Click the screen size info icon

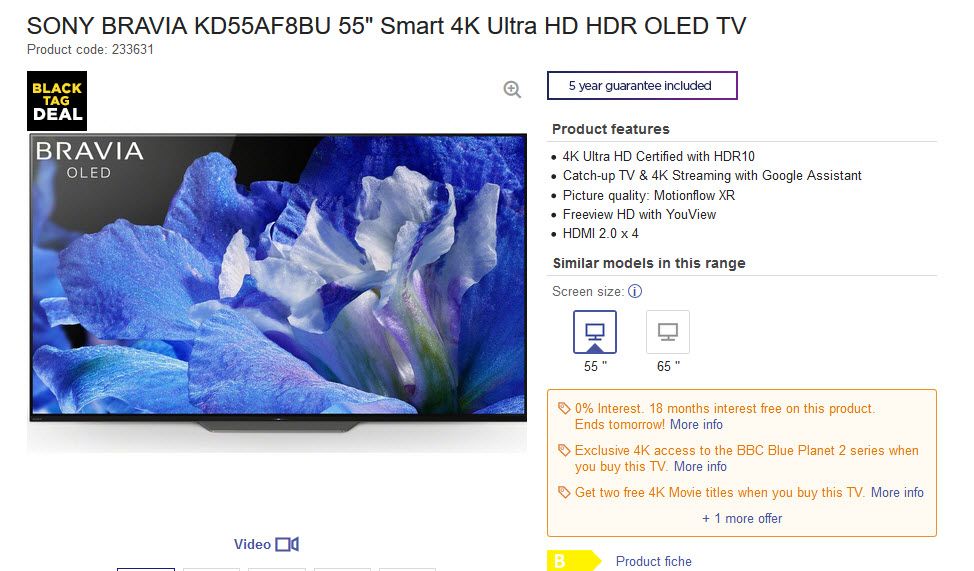(x=634, y=291)
